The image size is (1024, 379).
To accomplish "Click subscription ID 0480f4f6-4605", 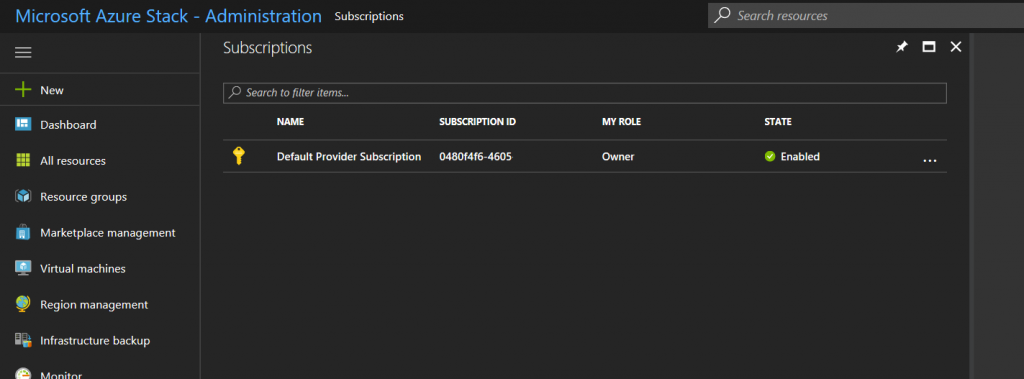I will [x=476, y=157].
